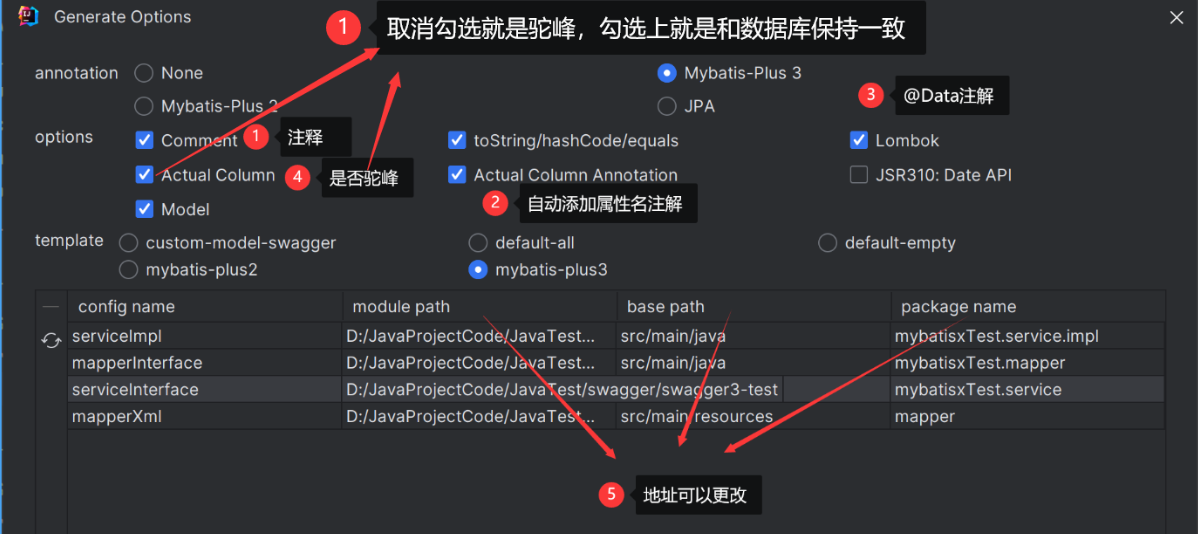Pick the custom-model-swagger template
The height and width of the screenshot is (534, 1198).
(129, 243)
